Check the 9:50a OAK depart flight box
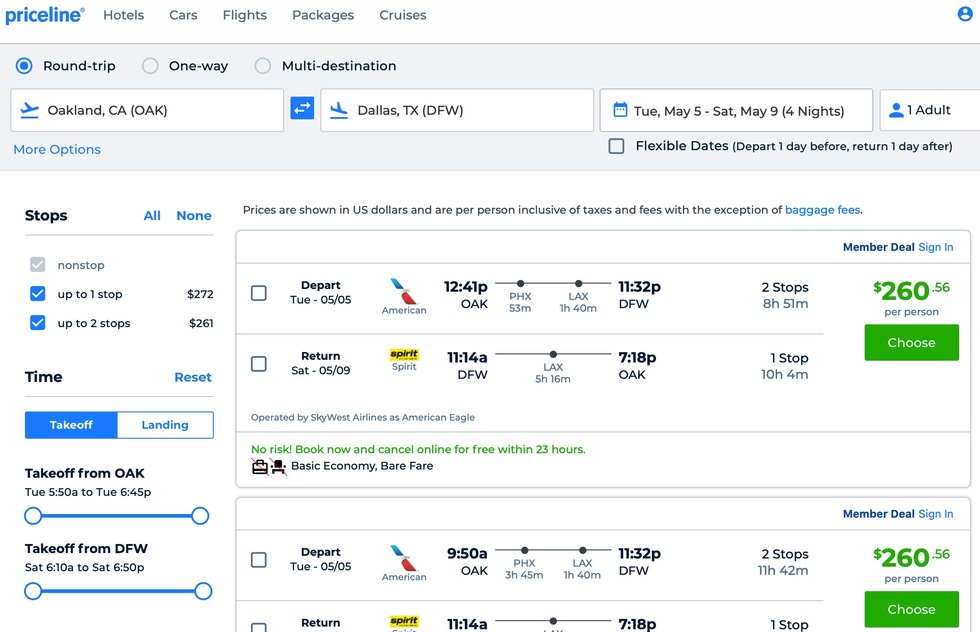The image size is (980, 632). click(259, 560)
